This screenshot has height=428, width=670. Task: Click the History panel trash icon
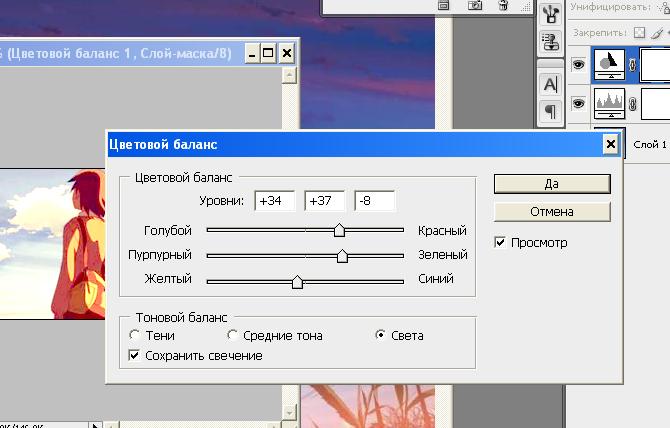[503, 6]
